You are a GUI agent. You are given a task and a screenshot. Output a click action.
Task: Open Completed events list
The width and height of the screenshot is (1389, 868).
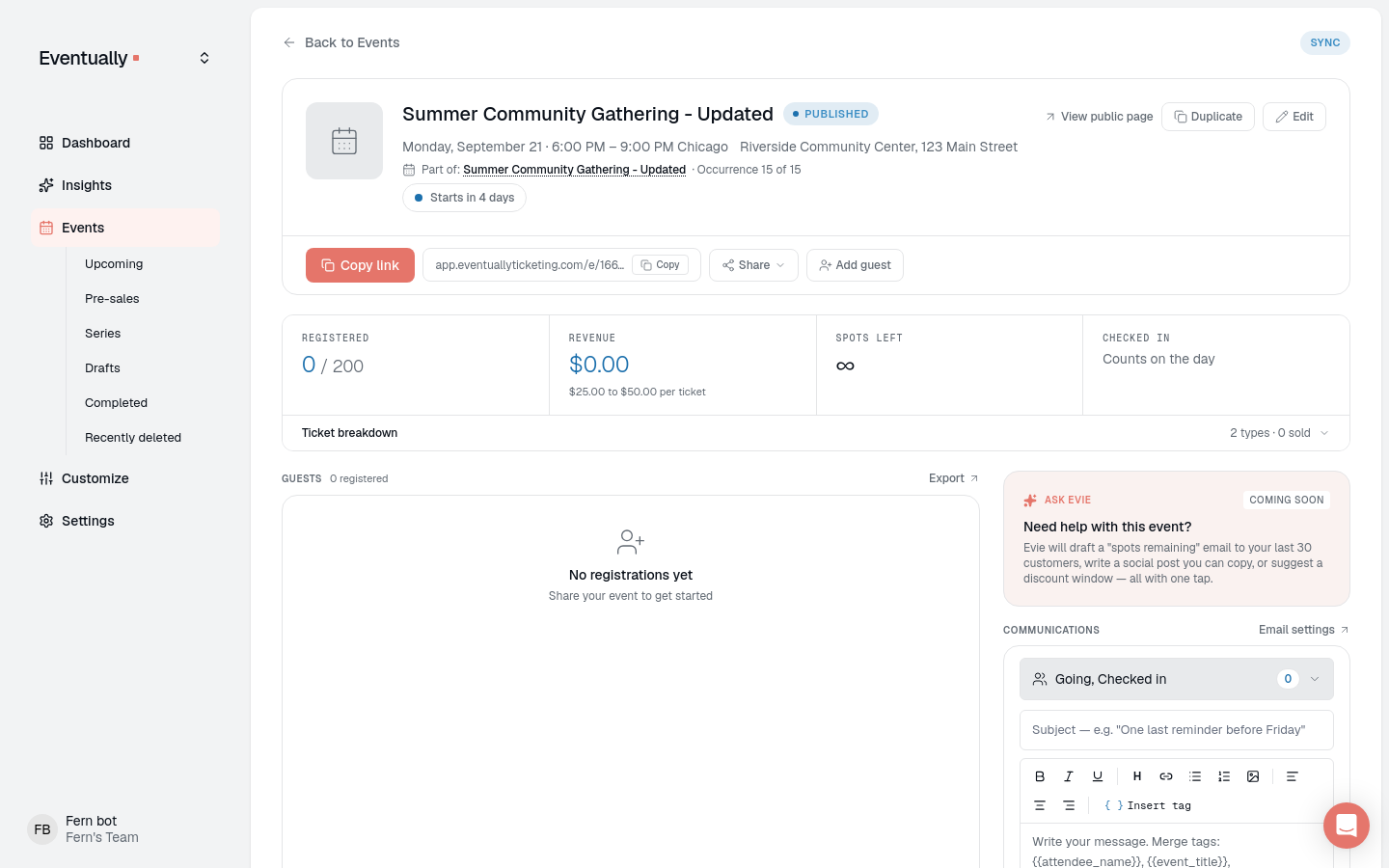pos(116,403)
